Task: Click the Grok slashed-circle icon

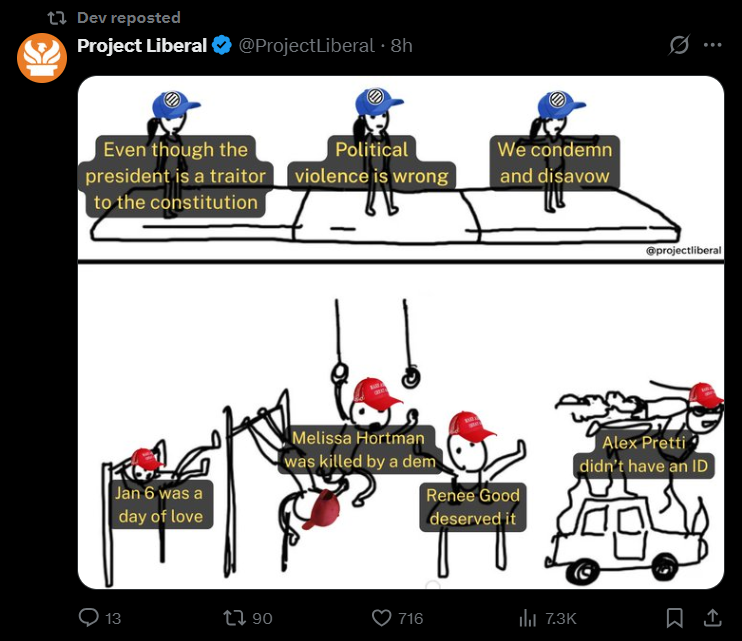Action: coord(679,45)
